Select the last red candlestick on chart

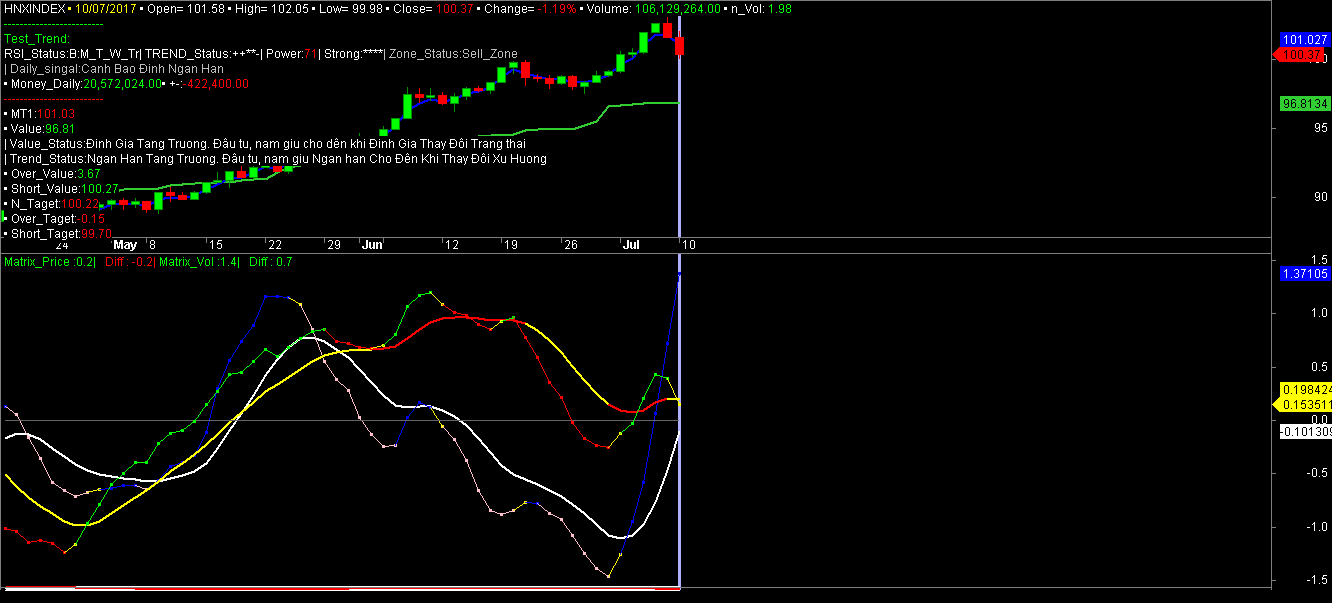[x=679, y=46]
